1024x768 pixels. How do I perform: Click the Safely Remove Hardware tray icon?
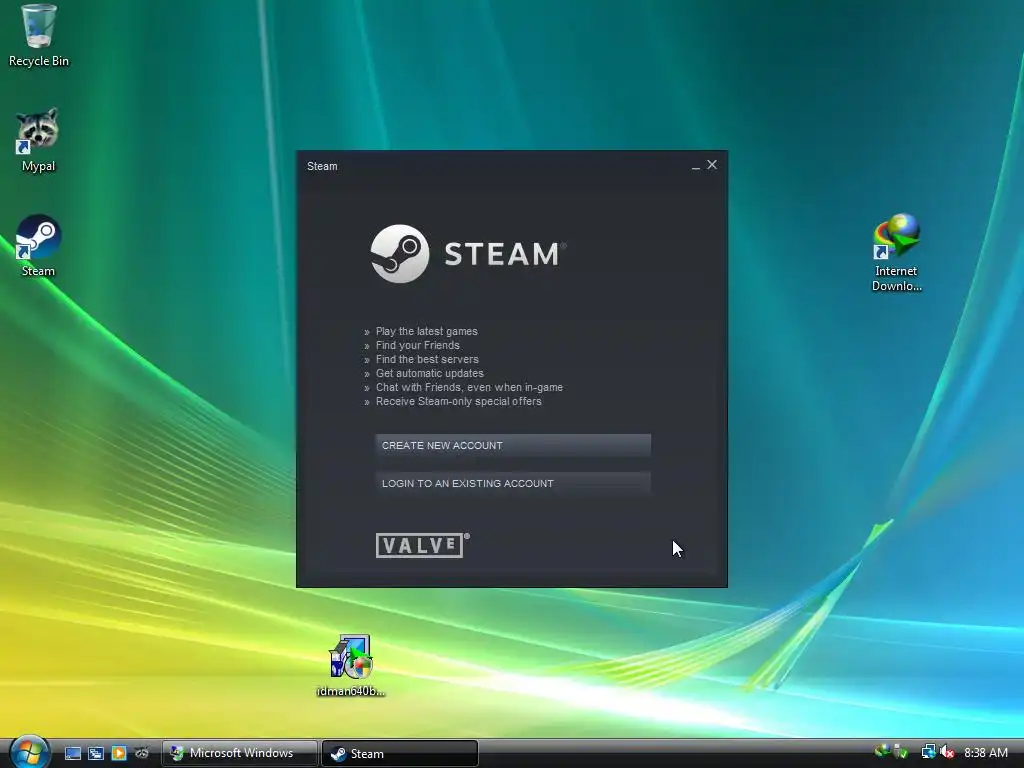pyautogui.click(x=901, y=752)
